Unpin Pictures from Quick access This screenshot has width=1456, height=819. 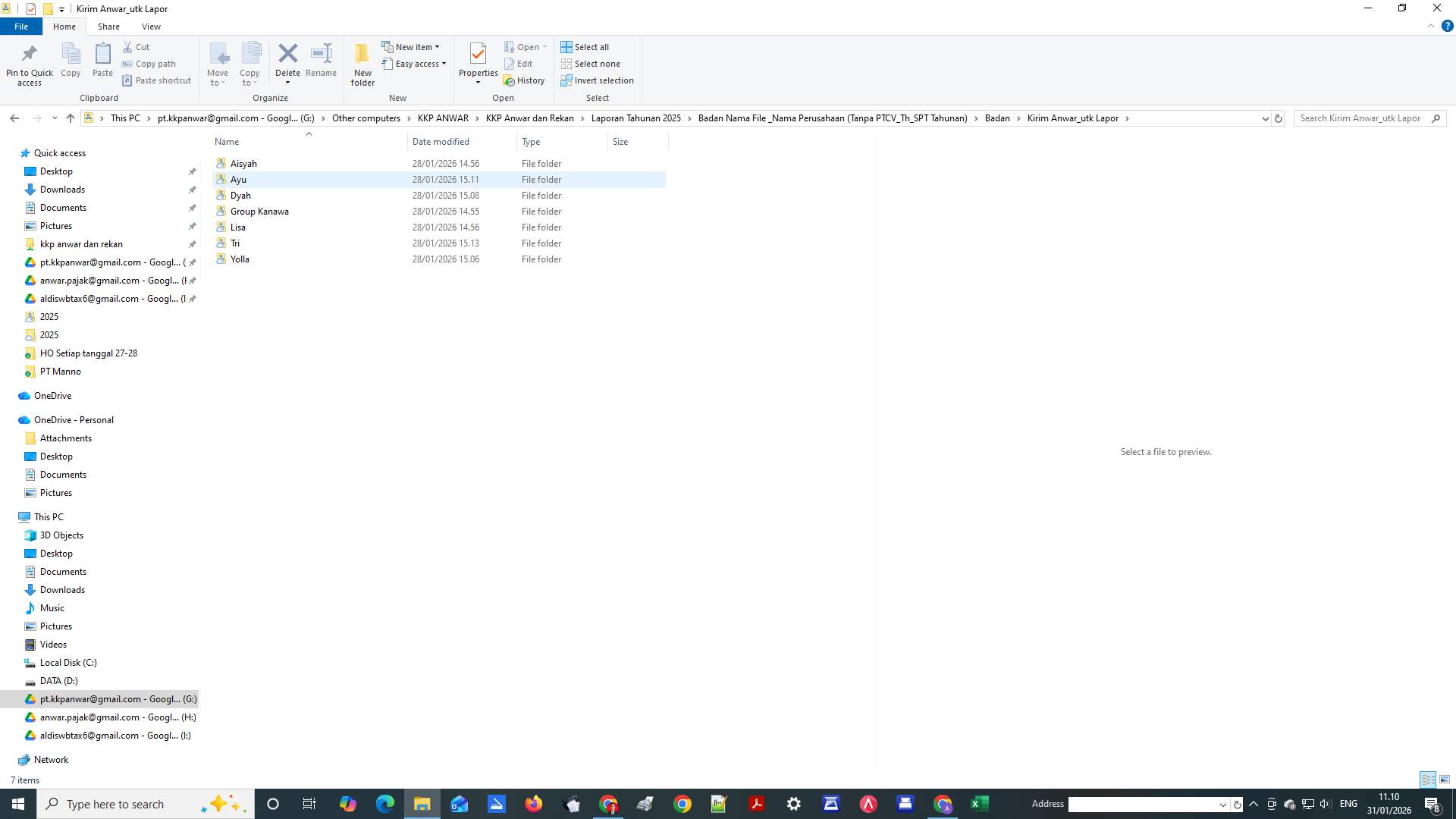193,225
